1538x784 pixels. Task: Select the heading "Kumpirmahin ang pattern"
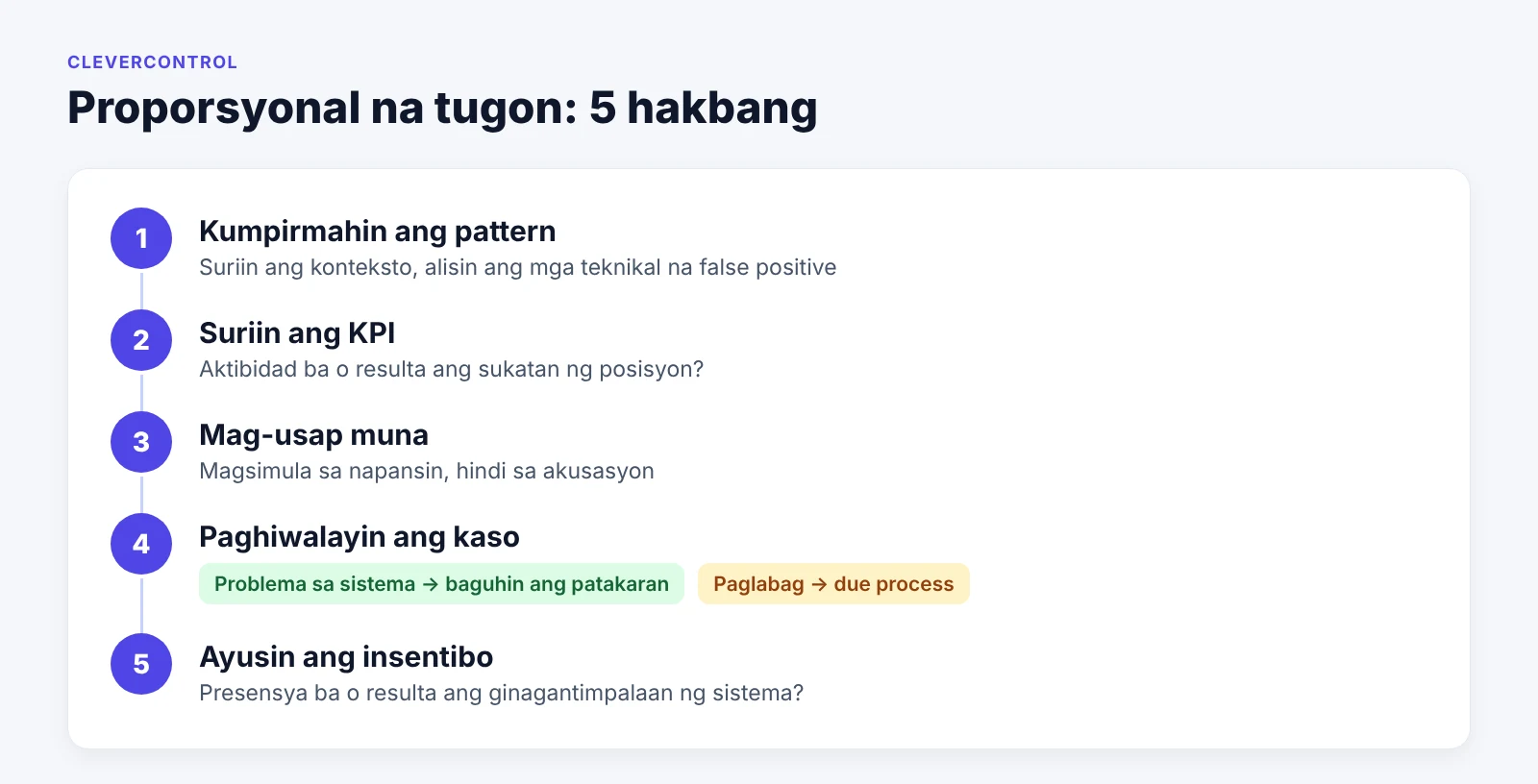pos(377,232)
